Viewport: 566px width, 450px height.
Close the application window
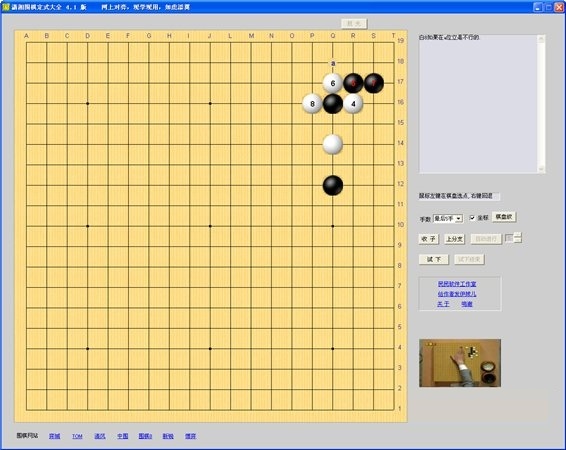559,7
